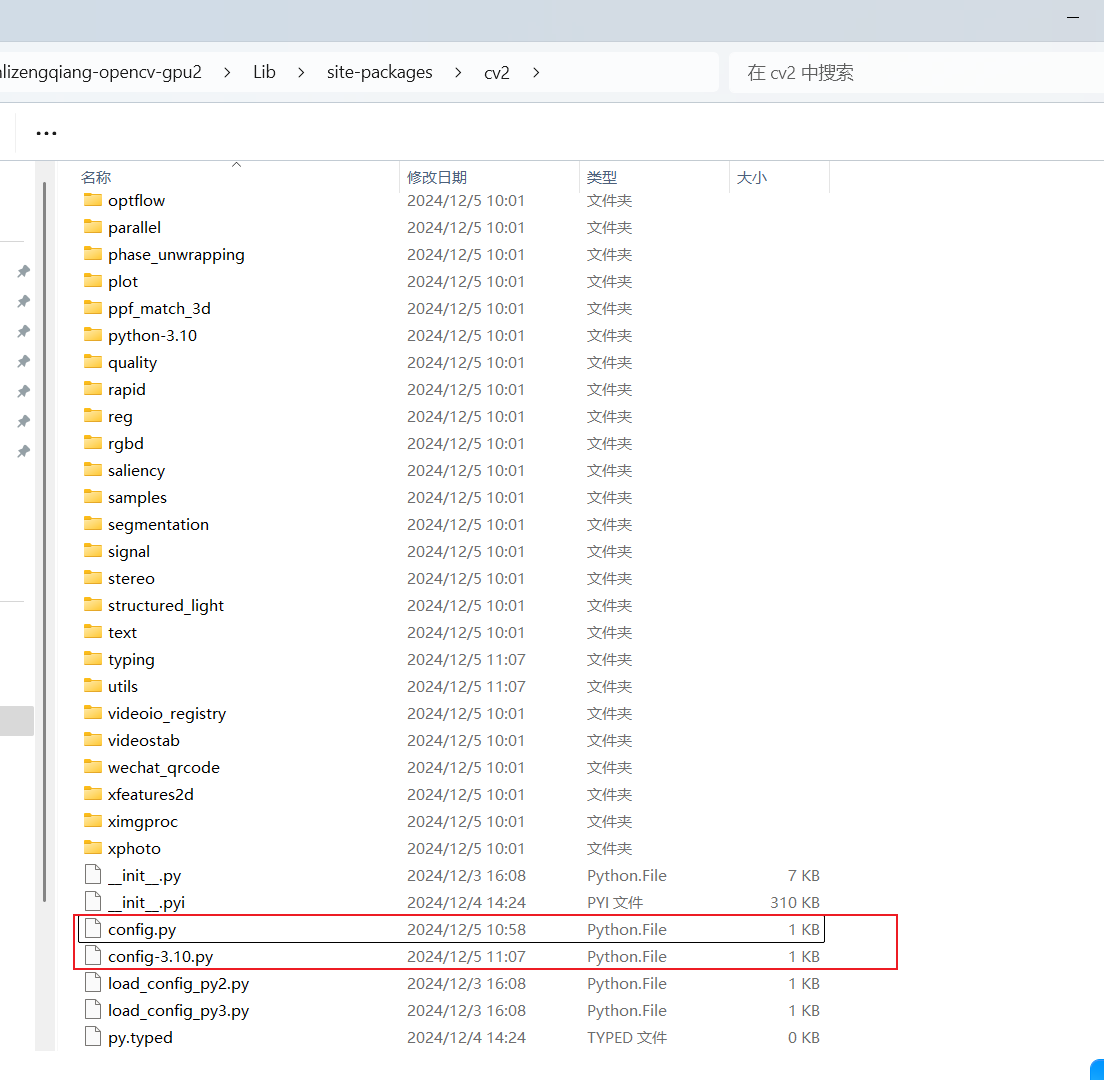The width and height of the screenshot is (1104, 1080).
Task: Toggle sort order on the 名称 column
Action: click(95, 177)
